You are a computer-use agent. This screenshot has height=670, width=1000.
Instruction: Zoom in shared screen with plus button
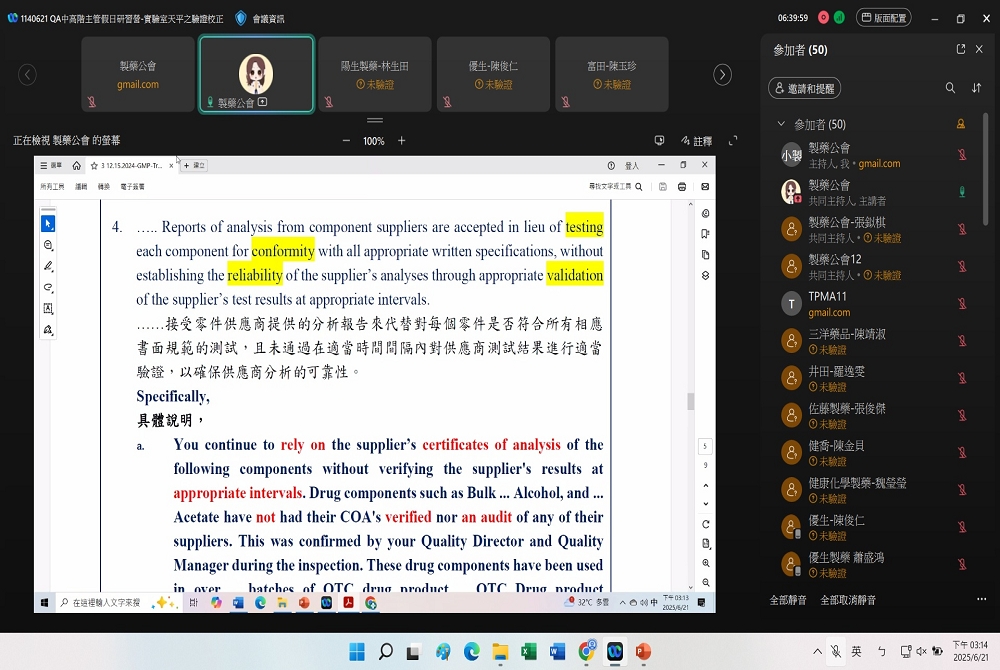[402, 141]
